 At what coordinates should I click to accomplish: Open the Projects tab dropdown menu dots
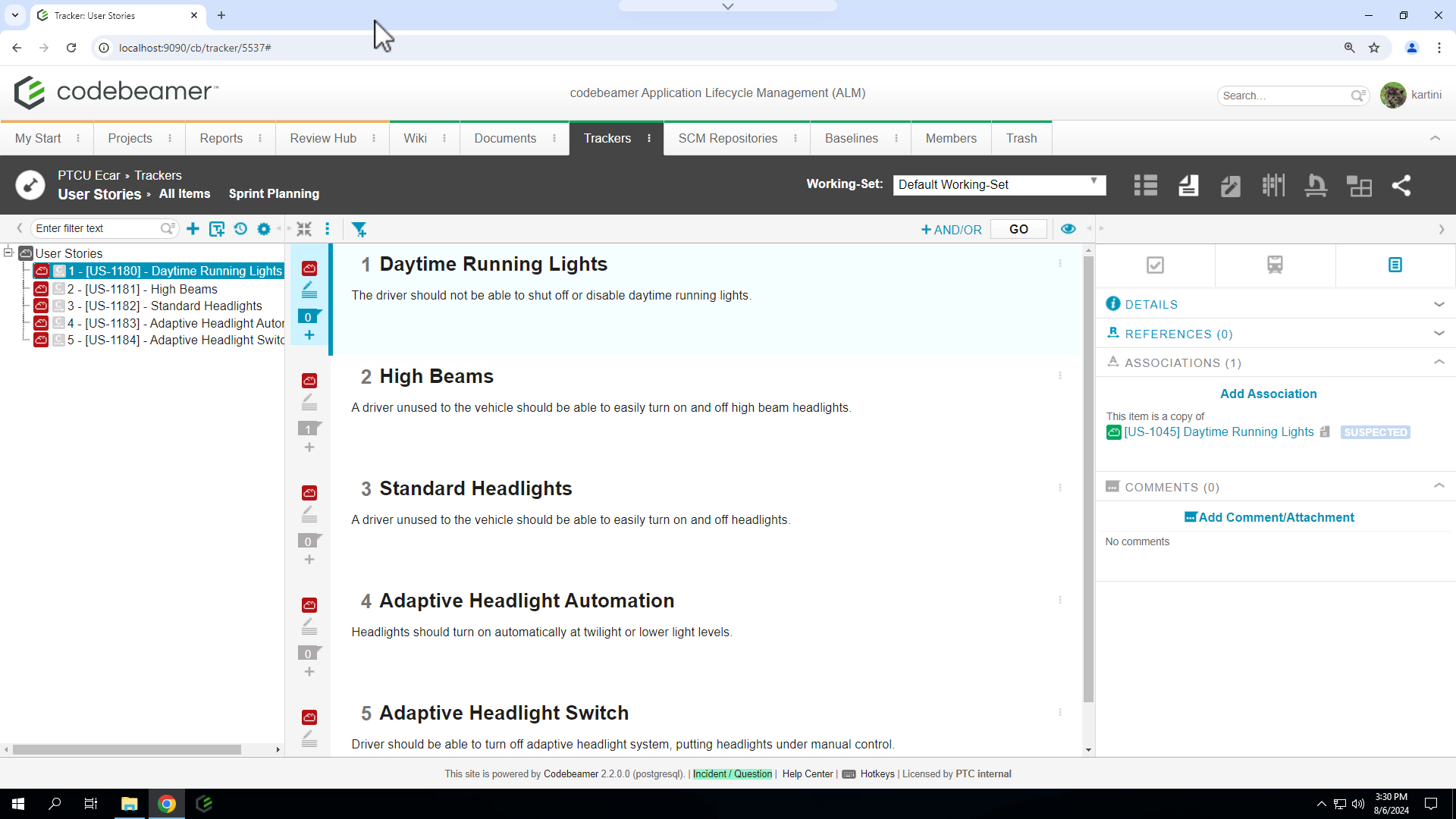coord(170,139)
